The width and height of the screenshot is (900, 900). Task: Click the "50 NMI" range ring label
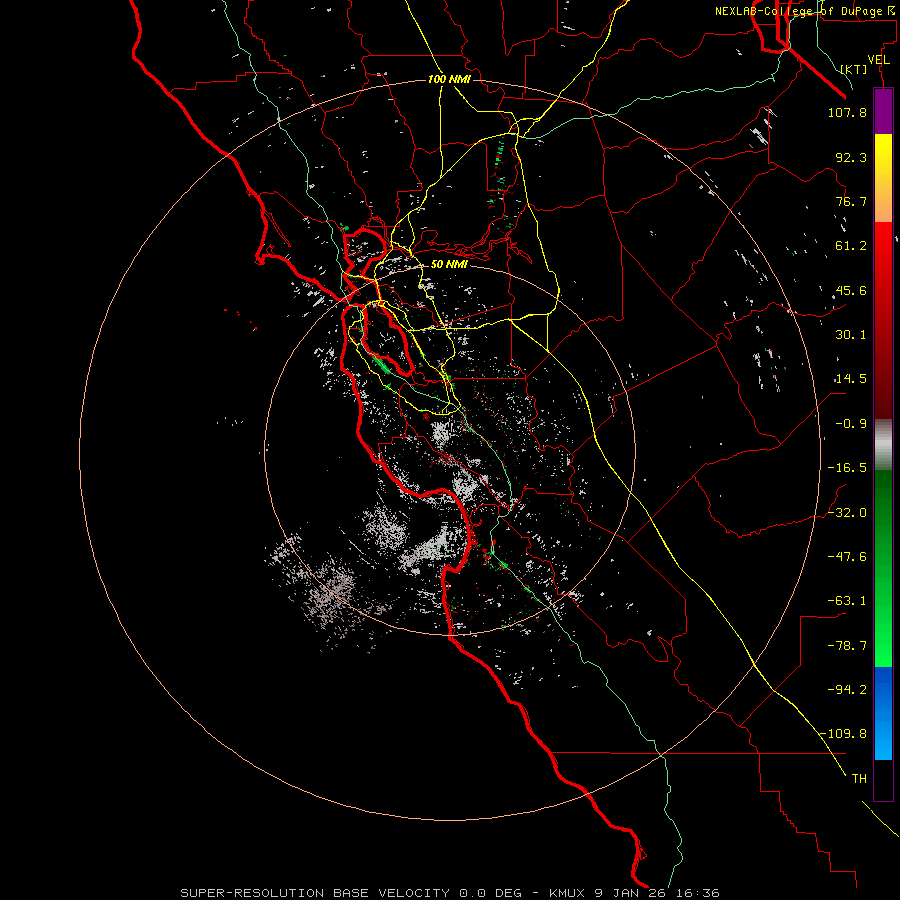(x=449, y=264)
